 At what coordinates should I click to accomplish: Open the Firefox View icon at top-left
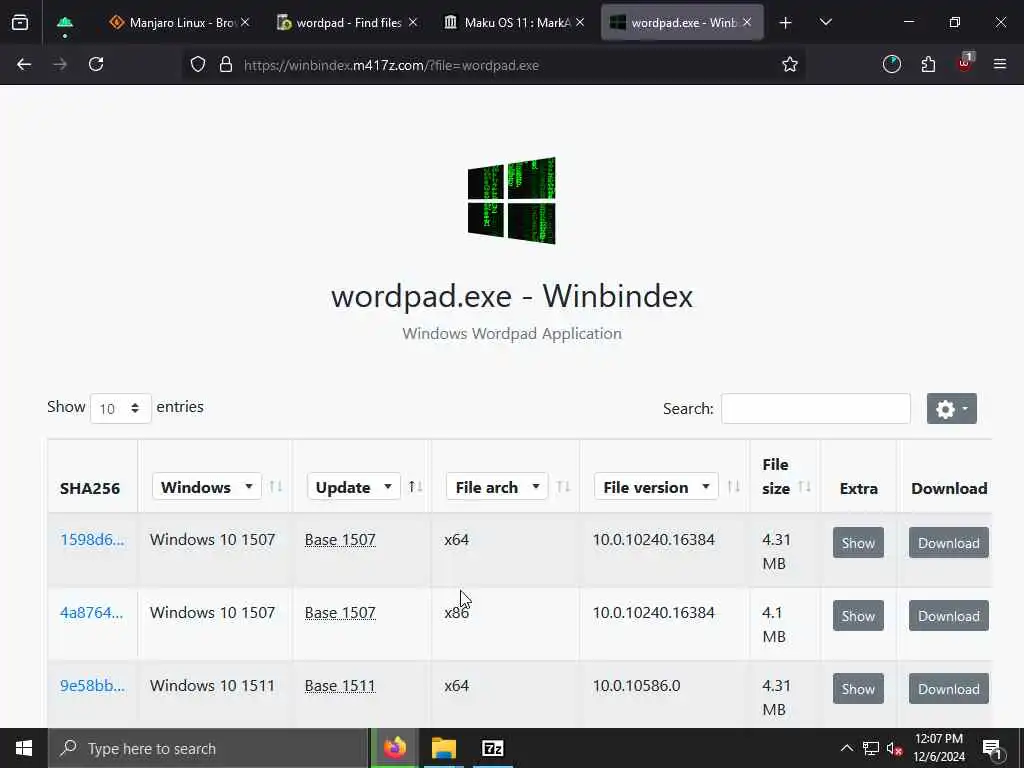[20, 23]
